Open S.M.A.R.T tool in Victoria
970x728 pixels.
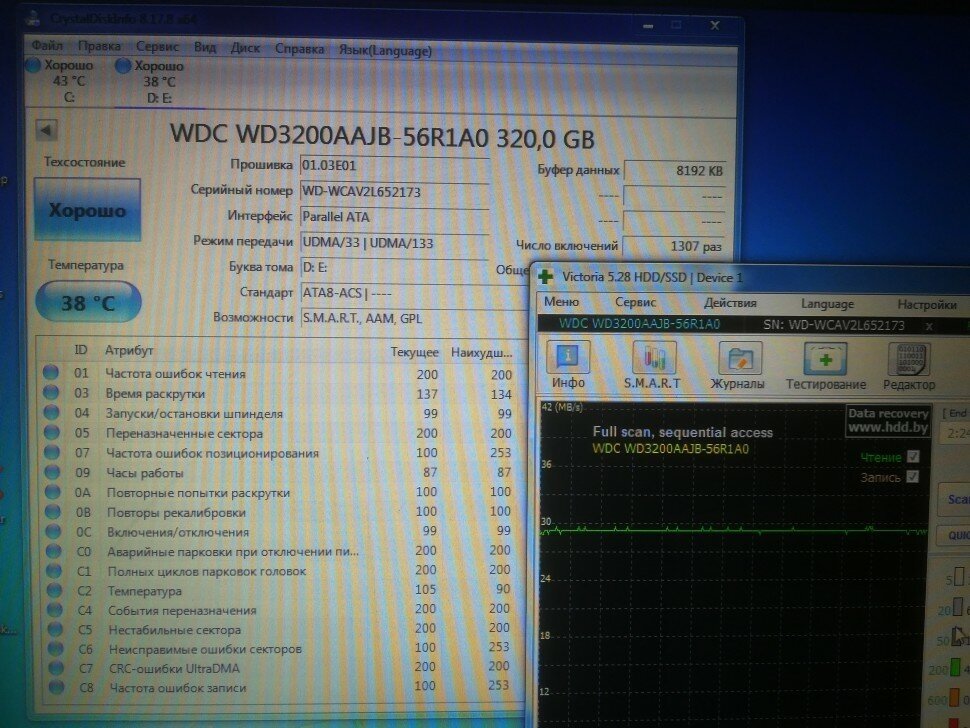pyautogui.click(x=653, y=366)
